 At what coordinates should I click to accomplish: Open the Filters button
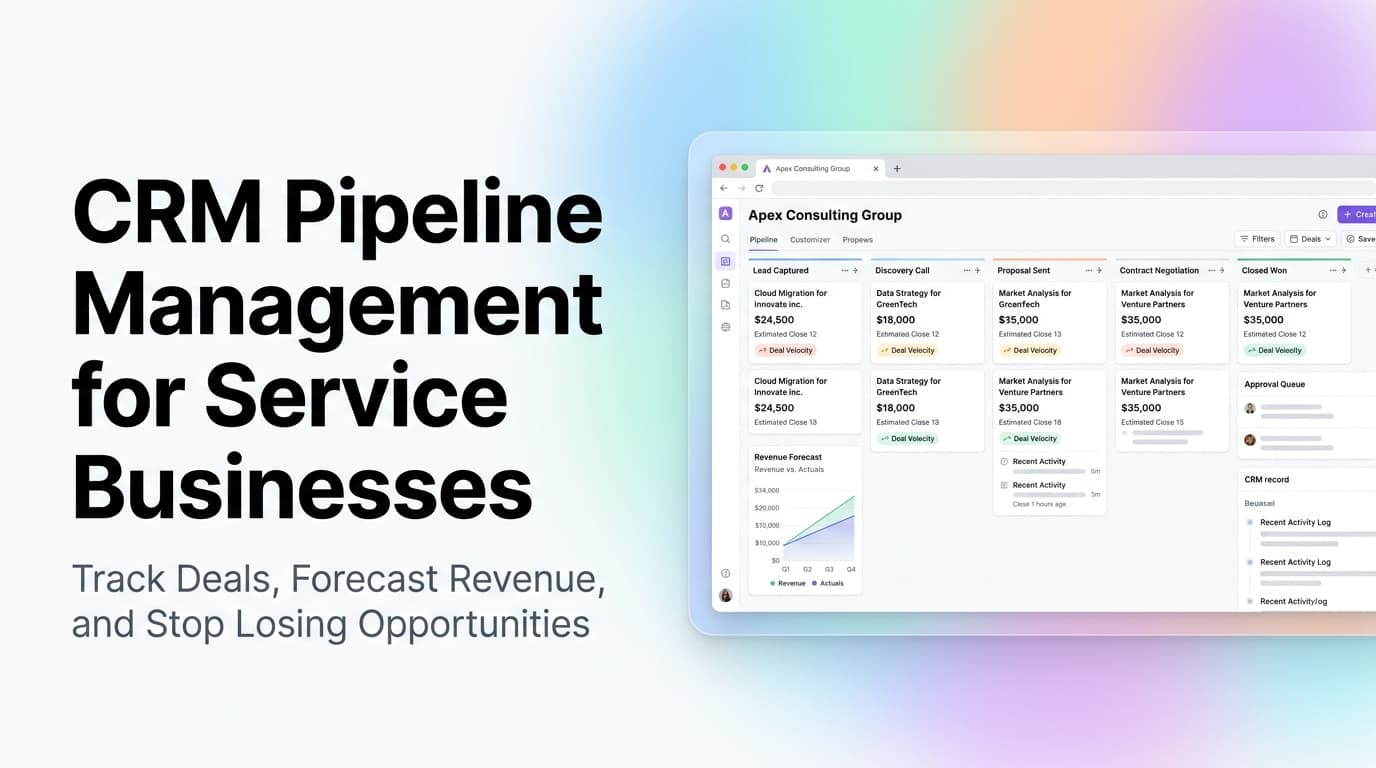[x=1258, y=239]
